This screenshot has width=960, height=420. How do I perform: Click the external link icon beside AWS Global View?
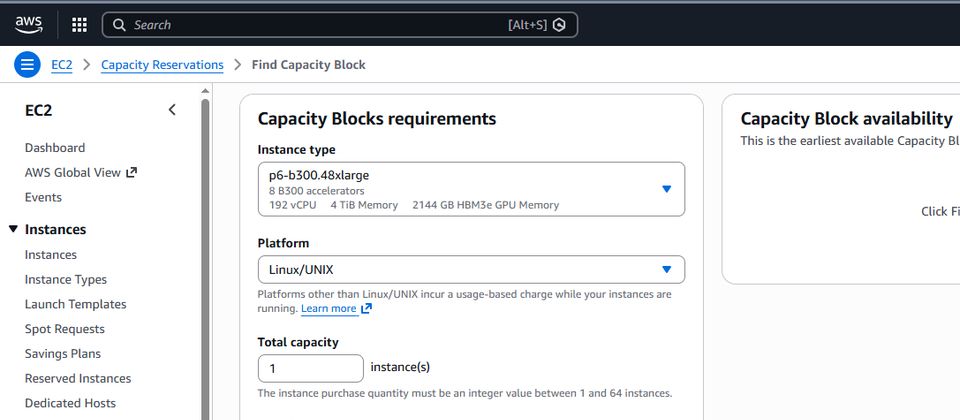click(131, 172)
